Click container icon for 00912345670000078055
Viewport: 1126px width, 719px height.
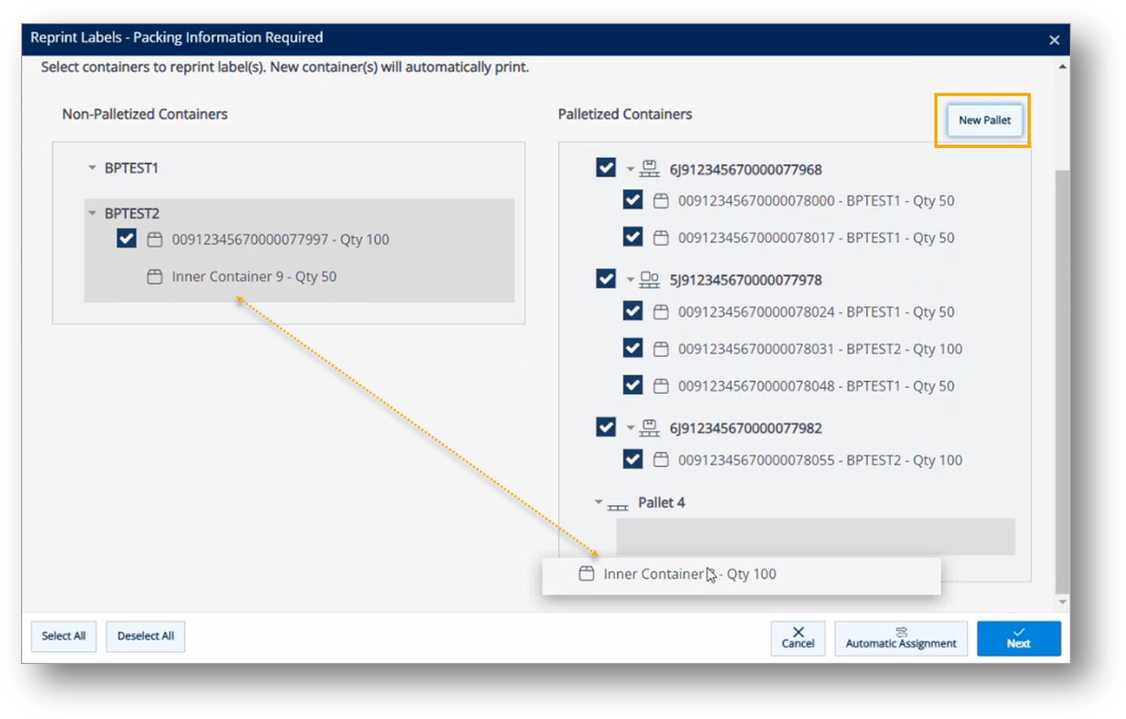click(660, 460)
